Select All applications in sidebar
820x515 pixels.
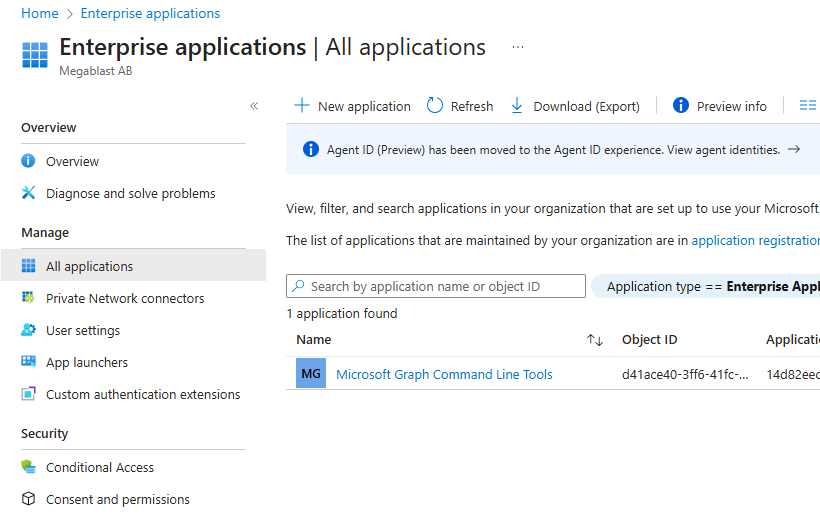coord(89,266)
